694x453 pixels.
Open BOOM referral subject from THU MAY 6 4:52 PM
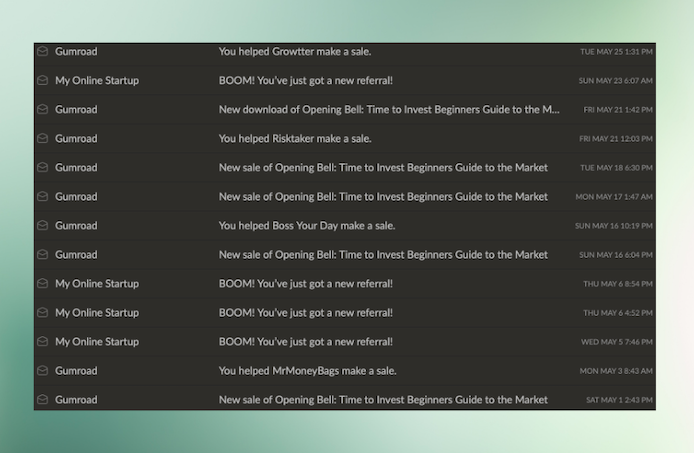306,313
